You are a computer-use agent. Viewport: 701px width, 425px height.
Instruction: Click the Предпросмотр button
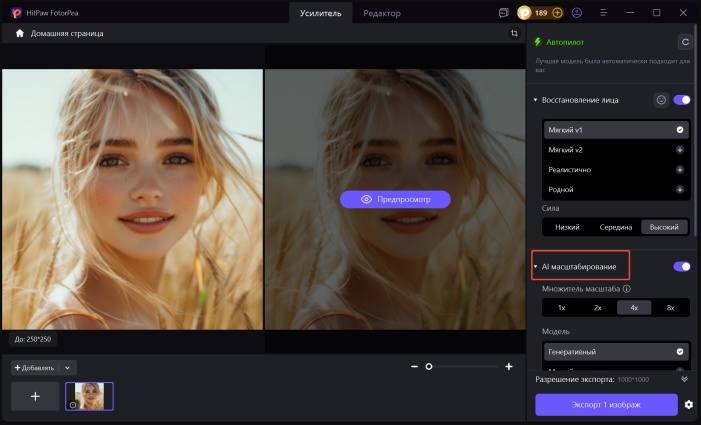[395, 199]
